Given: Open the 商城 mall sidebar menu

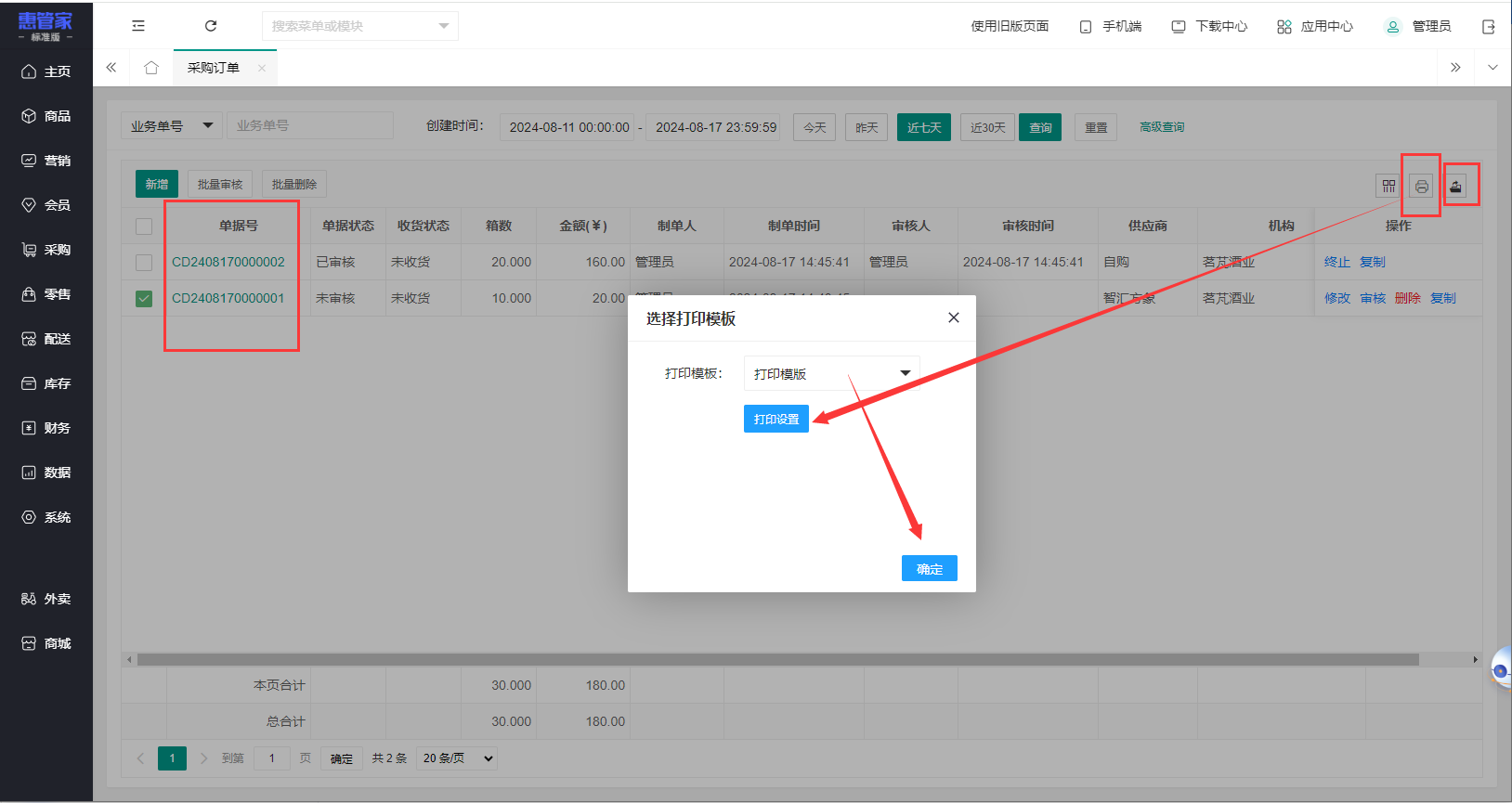Looking at the screenshot, I should click(46, 643).
